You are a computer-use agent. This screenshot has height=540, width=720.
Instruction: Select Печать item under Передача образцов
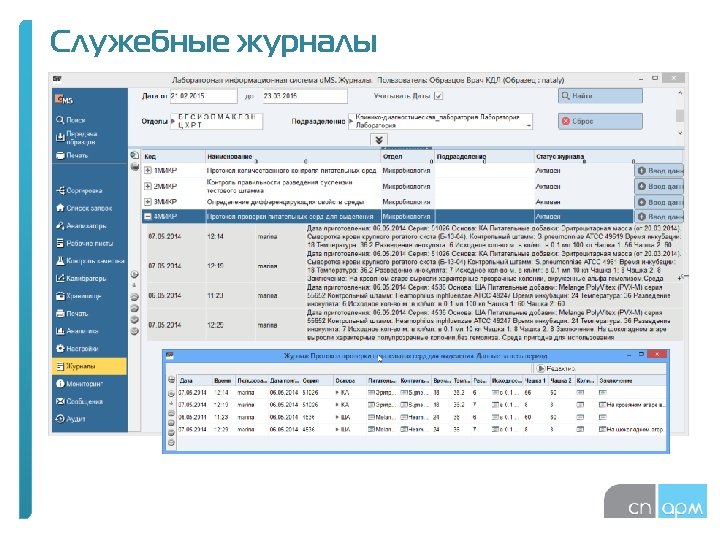(72, 155)
